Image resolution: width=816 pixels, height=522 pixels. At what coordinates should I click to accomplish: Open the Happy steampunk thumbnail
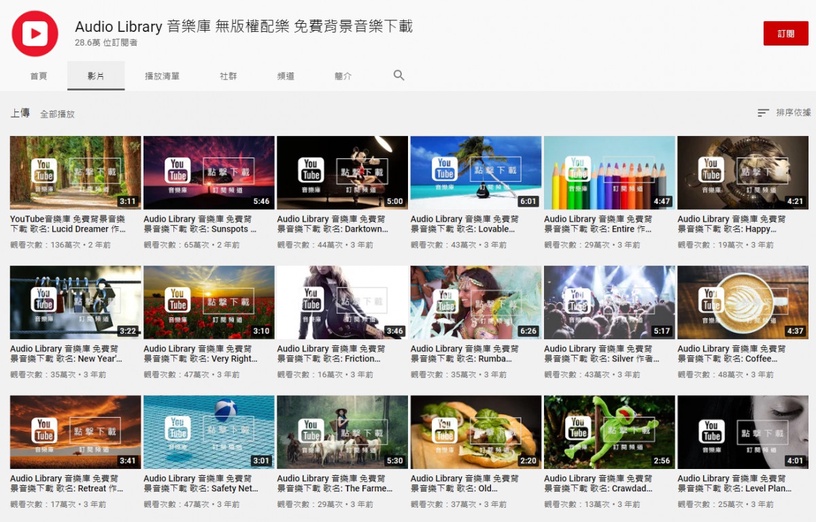click(x=743, y=173)
